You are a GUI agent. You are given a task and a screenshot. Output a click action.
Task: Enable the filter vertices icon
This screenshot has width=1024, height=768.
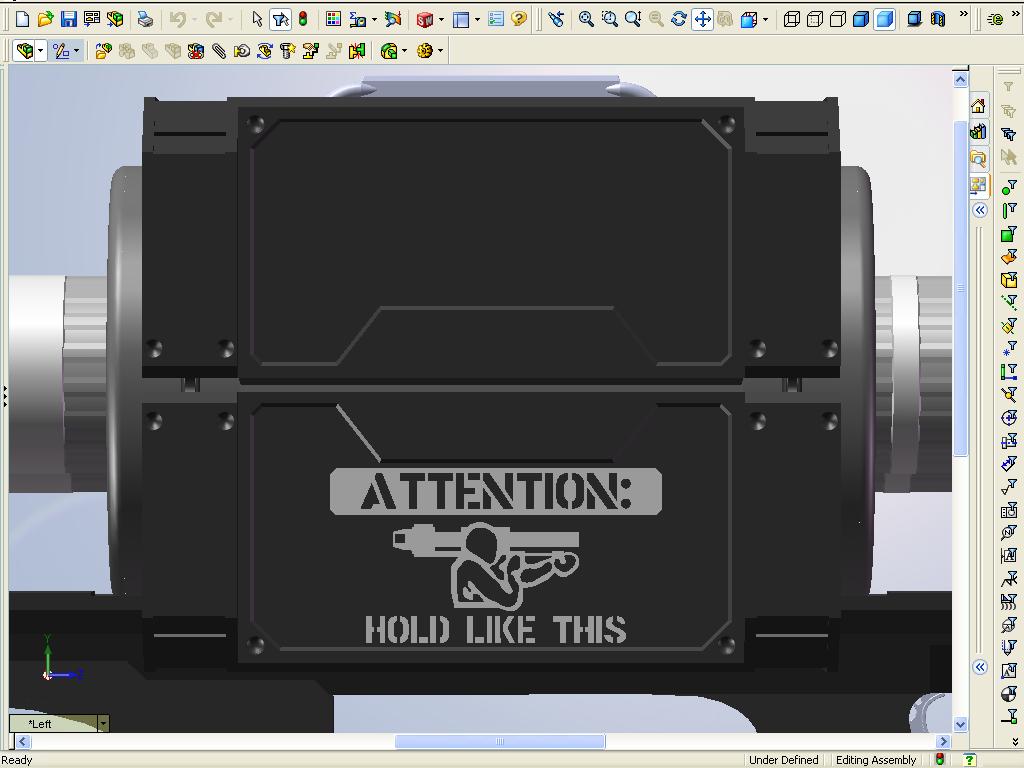[x=1009, y=189]
